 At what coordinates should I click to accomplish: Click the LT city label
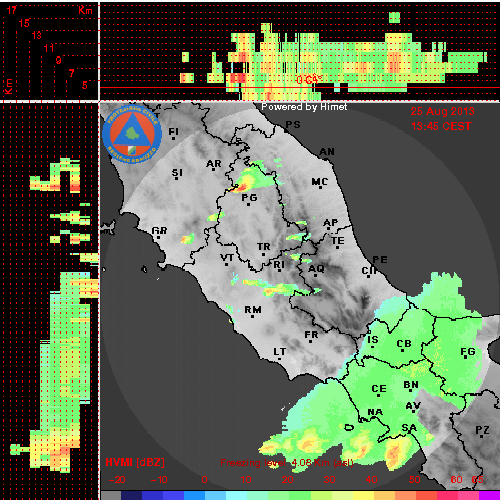(x=279, y=352)
